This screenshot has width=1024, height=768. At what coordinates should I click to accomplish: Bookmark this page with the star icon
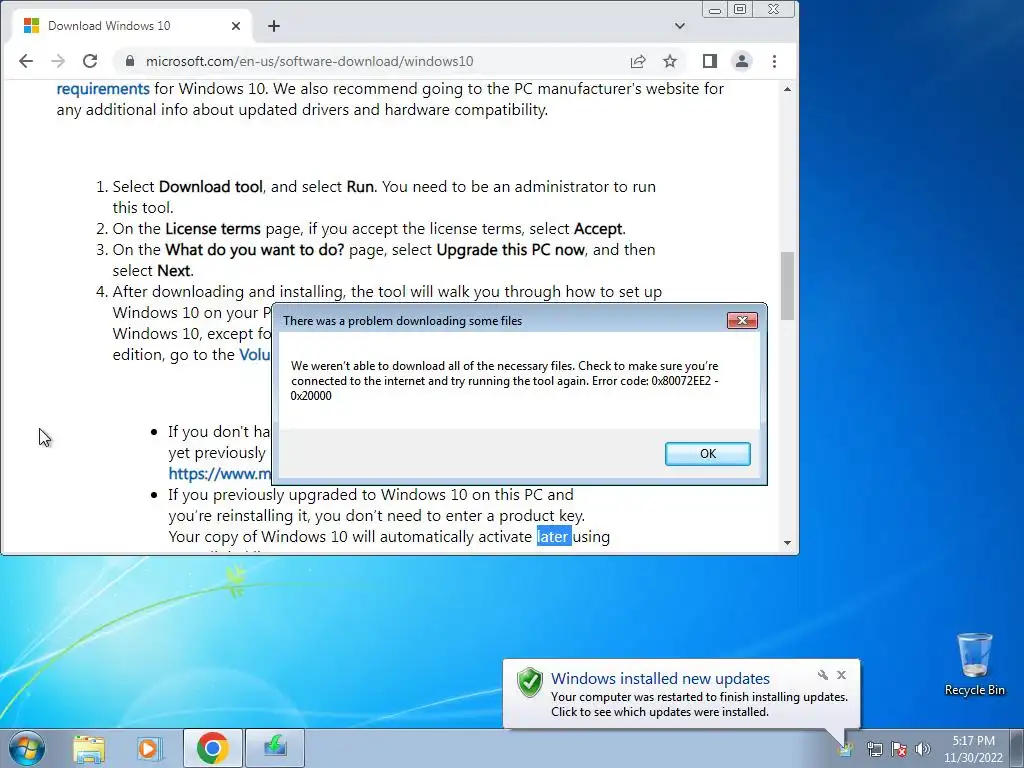[x=670, y=61]
